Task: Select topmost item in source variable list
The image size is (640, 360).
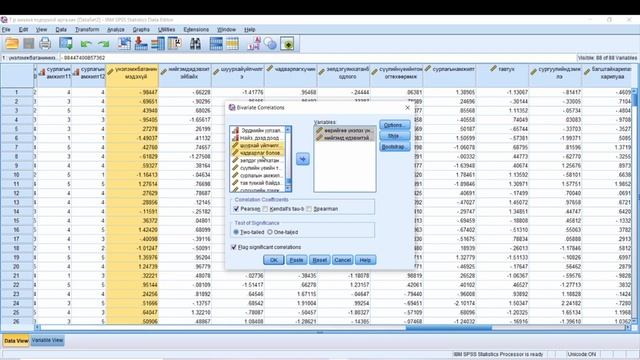Action: (x=258, y=131)
